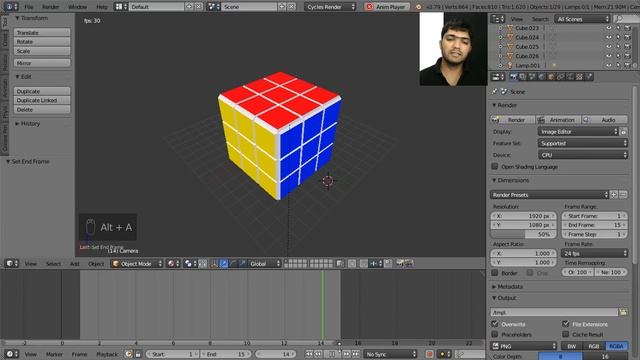This screenshot has height=360, width=640.
Task: Click the OpenGL render animation clapper icon
Action: tap(409, 264)
